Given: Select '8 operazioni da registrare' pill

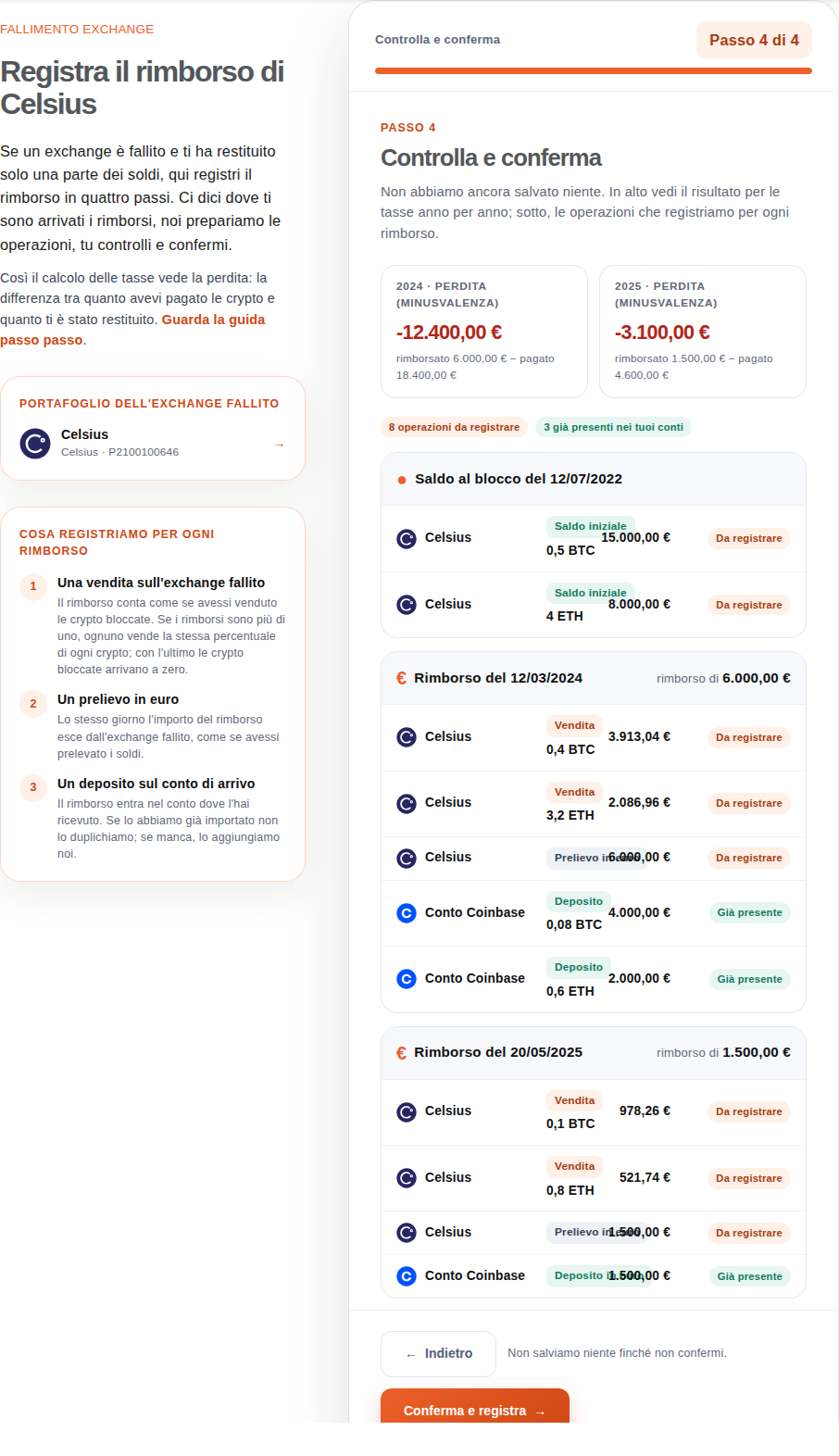Looking at the screenshot, I should (x=454, y=427).
